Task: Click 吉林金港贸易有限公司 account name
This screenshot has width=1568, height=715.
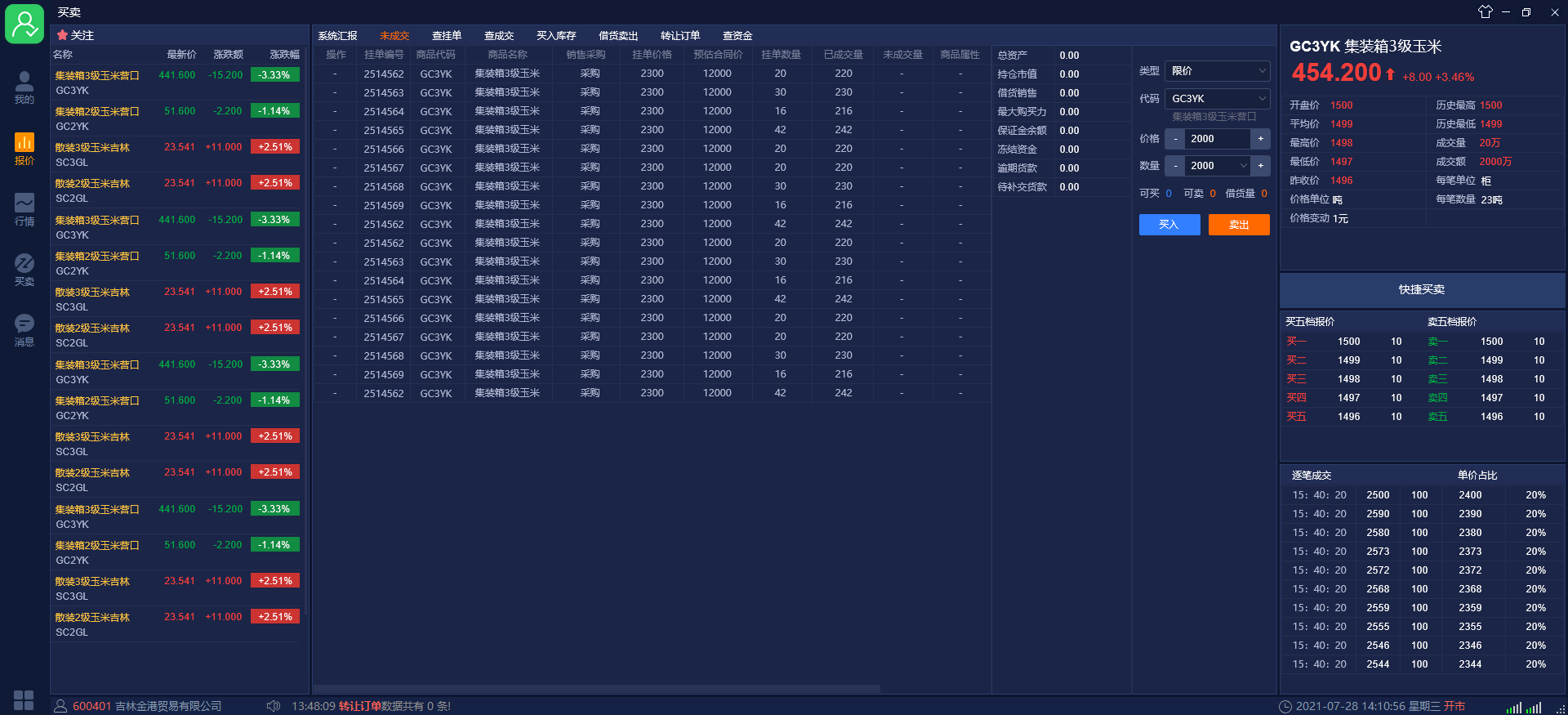Action: [x=168, y=706]
